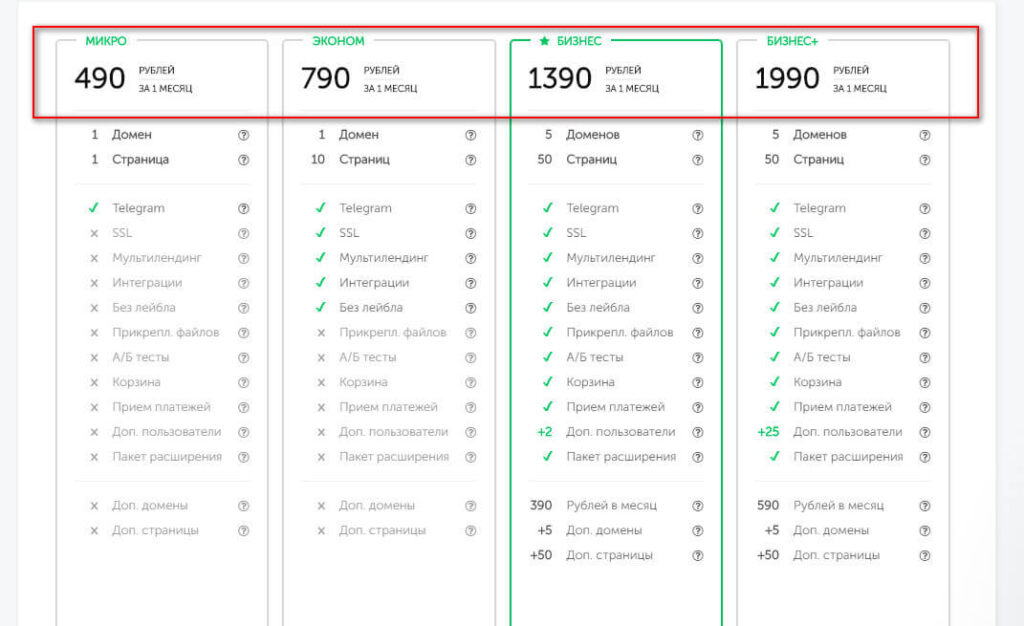Viewport: 1024px width, 626px height.
Task: Click the 490 рублей price in Микро
Action: pyautogui.click(x=100, y=78)
